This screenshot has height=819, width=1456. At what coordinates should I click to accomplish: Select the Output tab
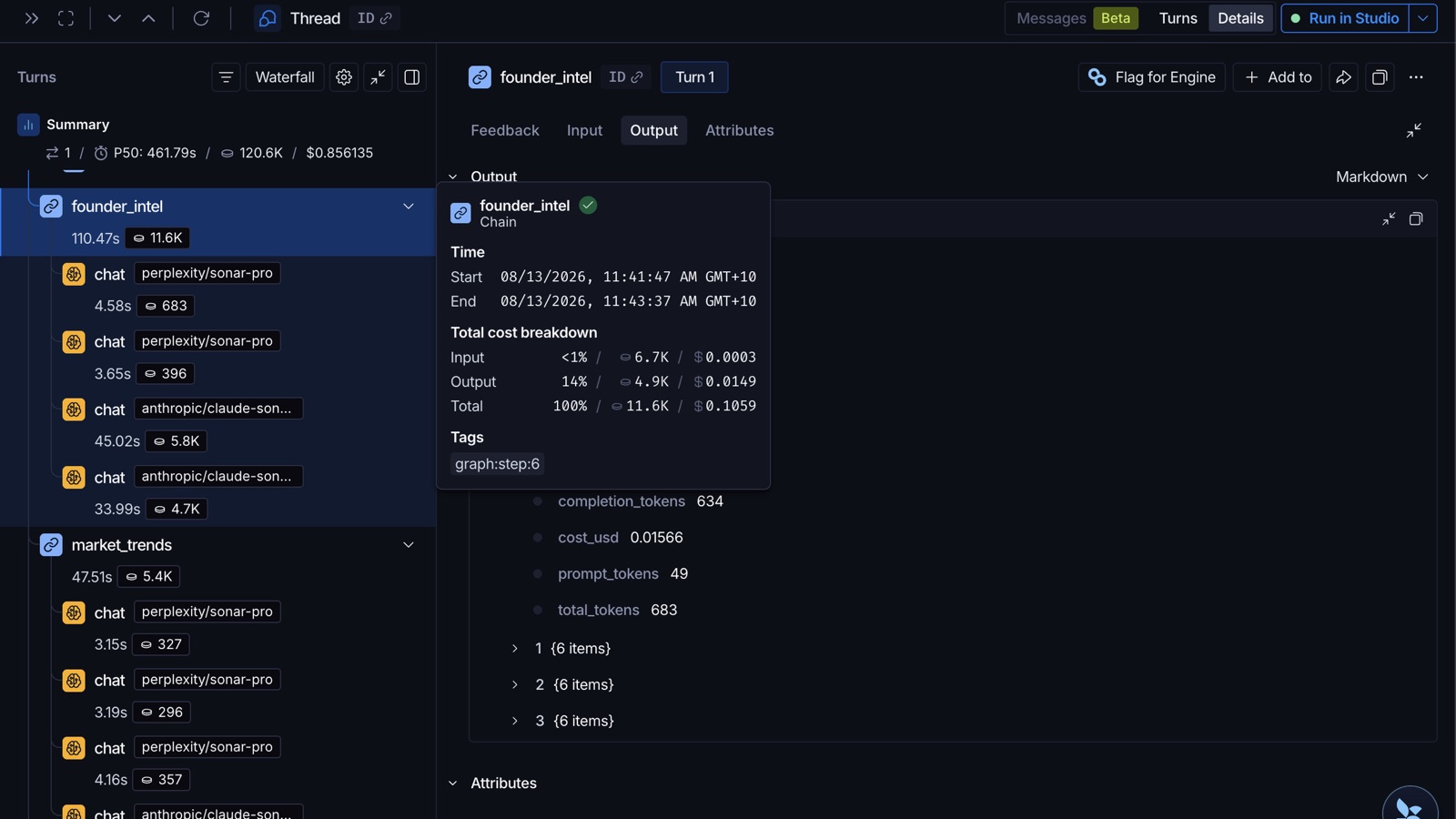pyautogui.click(x=653, y=130)
